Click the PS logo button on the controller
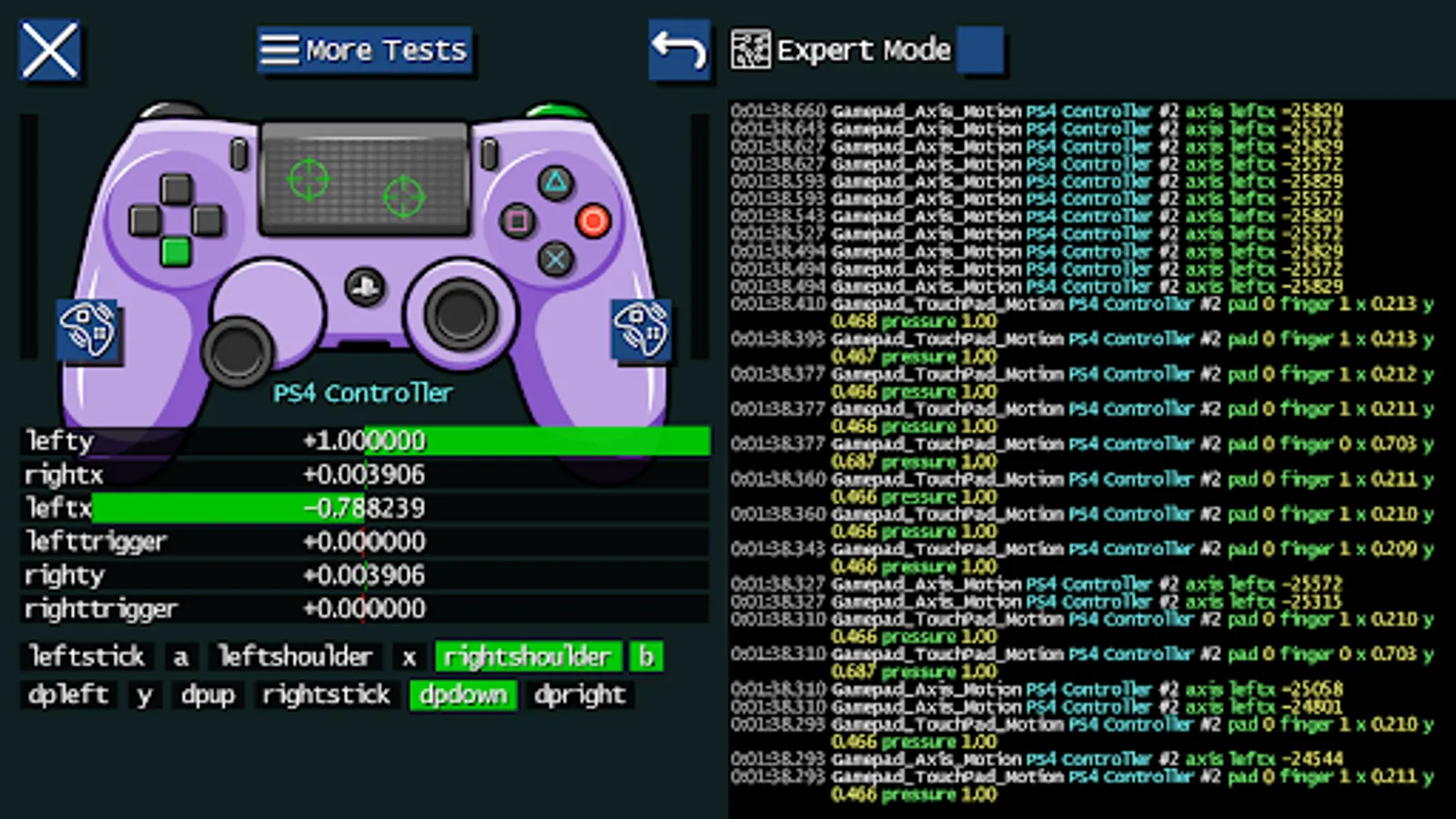 364,288
